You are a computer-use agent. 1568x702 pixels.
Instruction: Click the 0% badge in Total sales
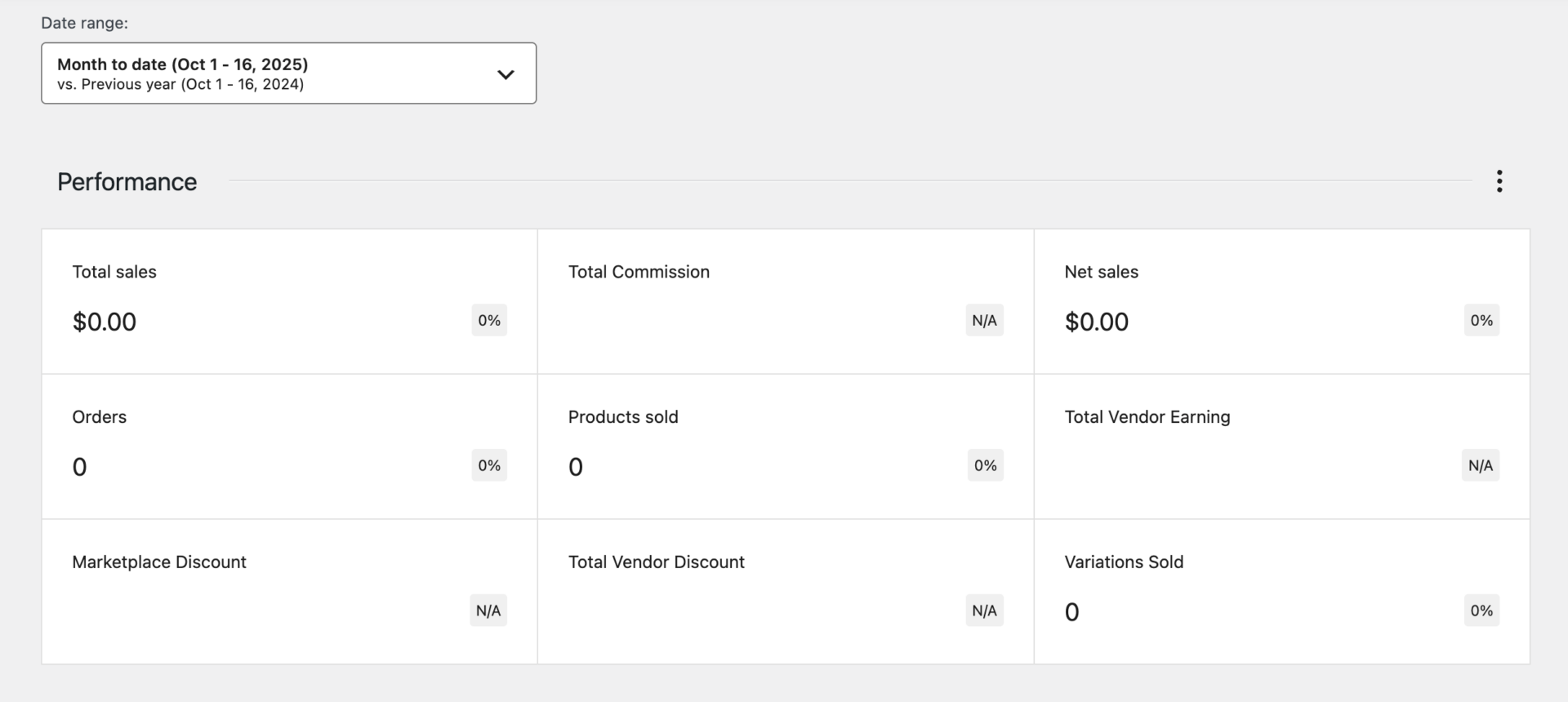[x=489, y=321]
